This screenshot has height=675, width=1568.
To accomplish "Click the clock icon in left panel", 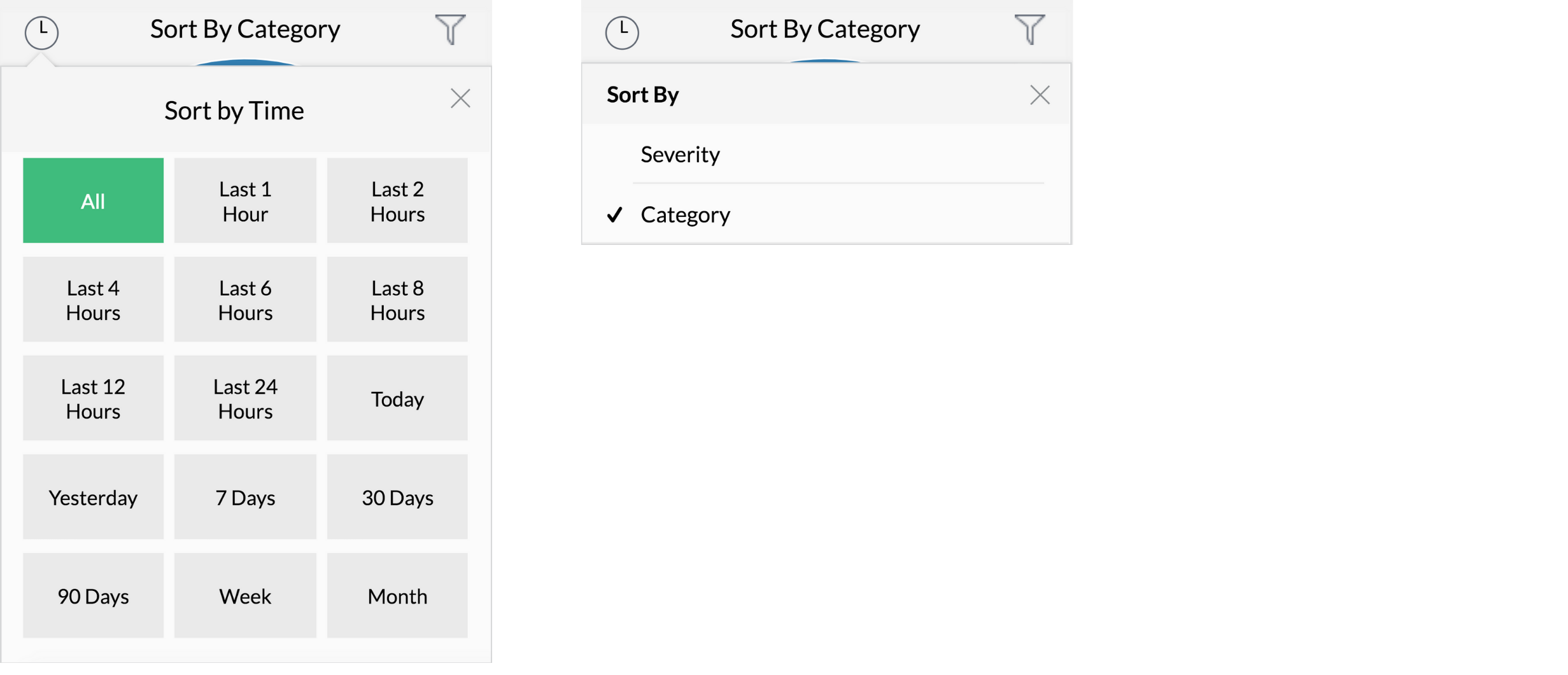I will coord(41,32).
